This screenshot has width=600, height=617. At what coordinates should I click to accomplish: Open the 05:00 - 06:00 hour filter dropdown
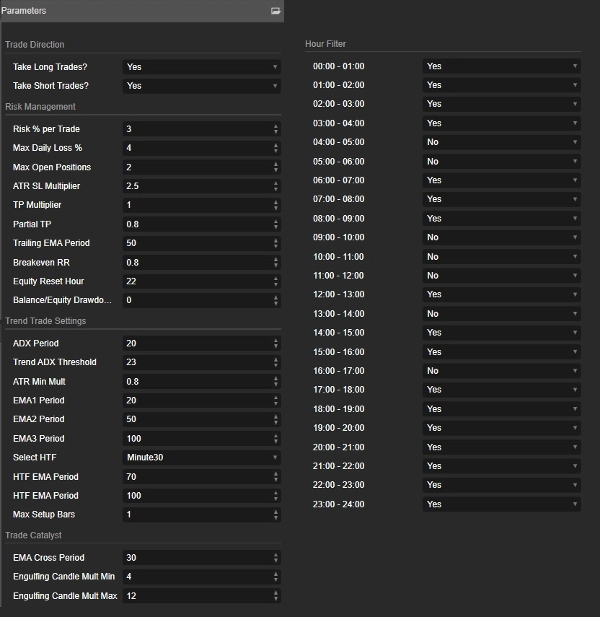pyautogui.click(x=502, y=161)
